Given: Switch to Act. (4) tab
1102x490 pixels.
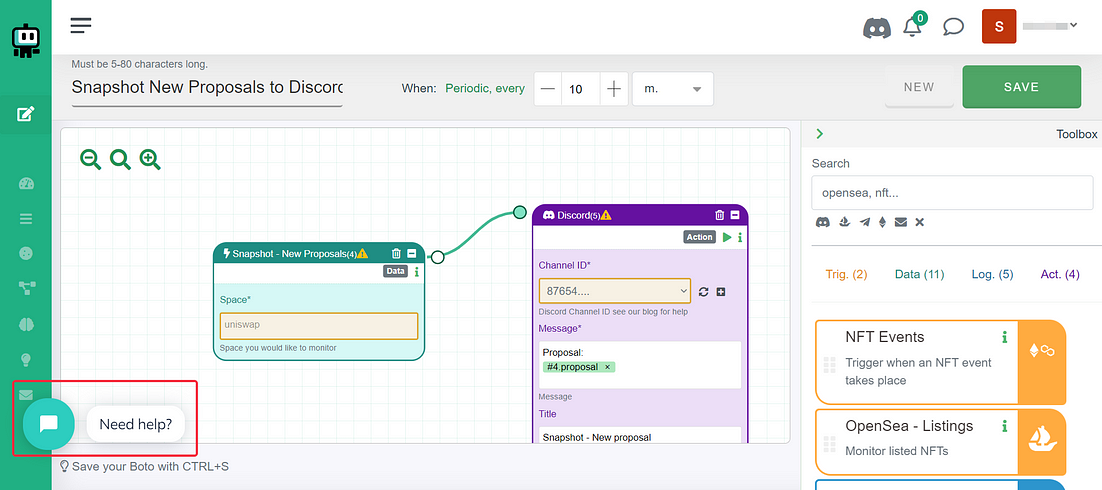Looking at the screenshot, I should click(1060, 274).
